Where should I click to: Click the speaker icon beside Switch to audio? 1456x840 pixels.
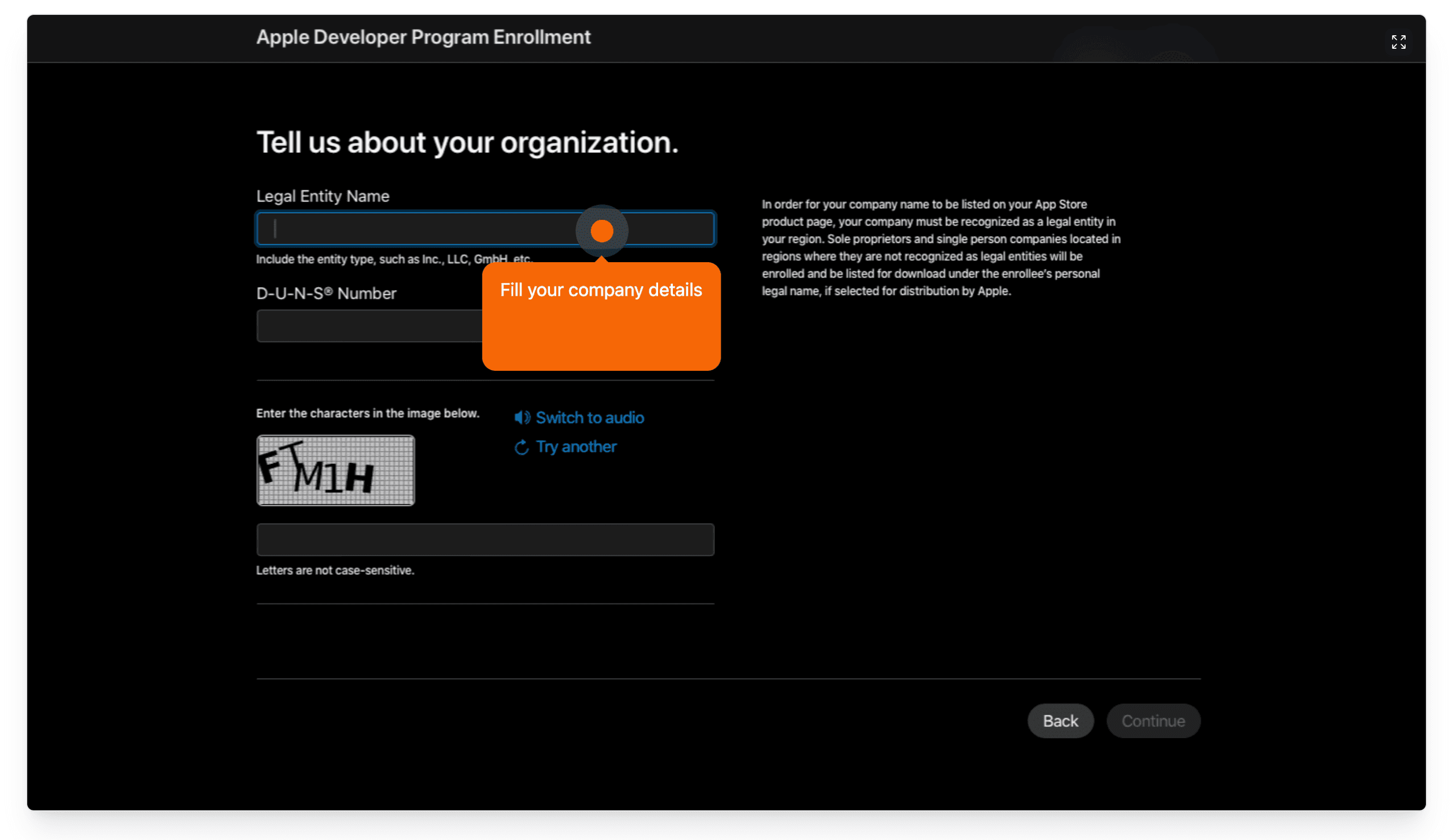(522, 417)
